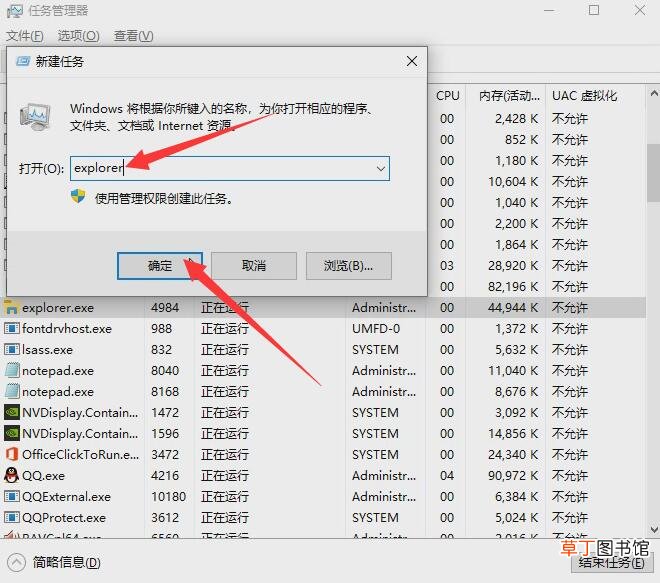660x583 pixels.
Task: Click memory value 14,856 K
Action: [513, 434]
